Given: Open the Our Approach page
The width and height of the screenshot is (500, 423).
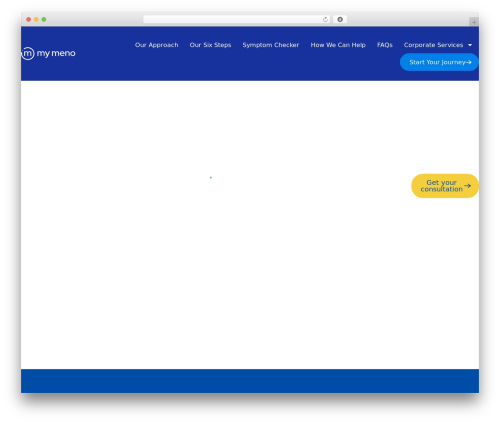Looking at the screenshot, I should pos(157,45).
